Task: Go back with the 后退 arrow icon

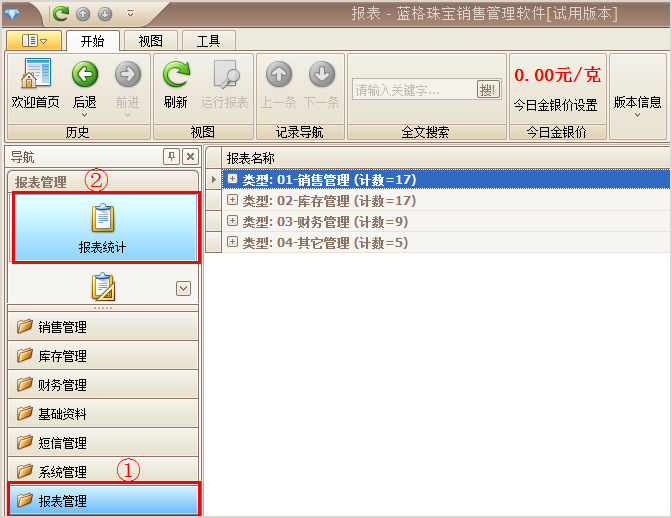Action: (x=85, y=74)
